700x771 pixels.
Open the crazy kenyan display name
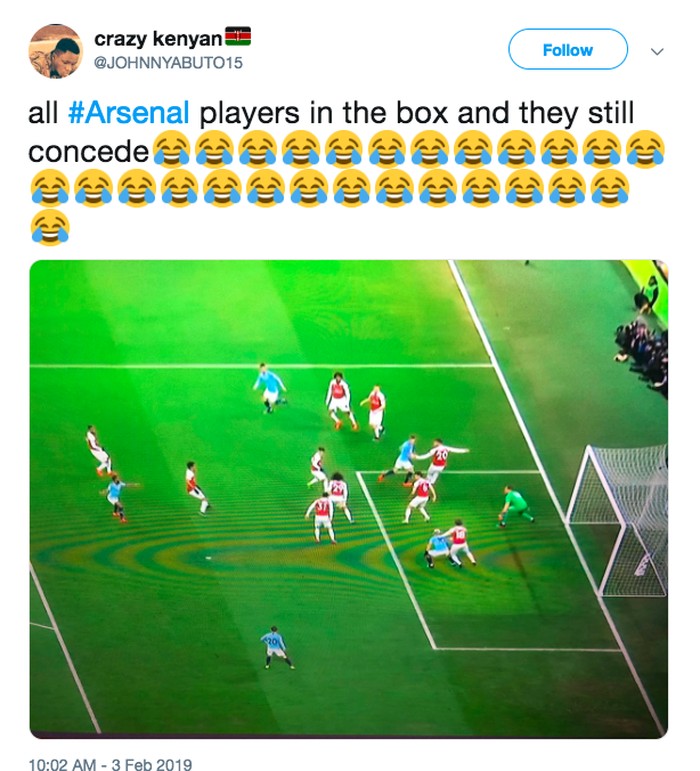[157, 39]
